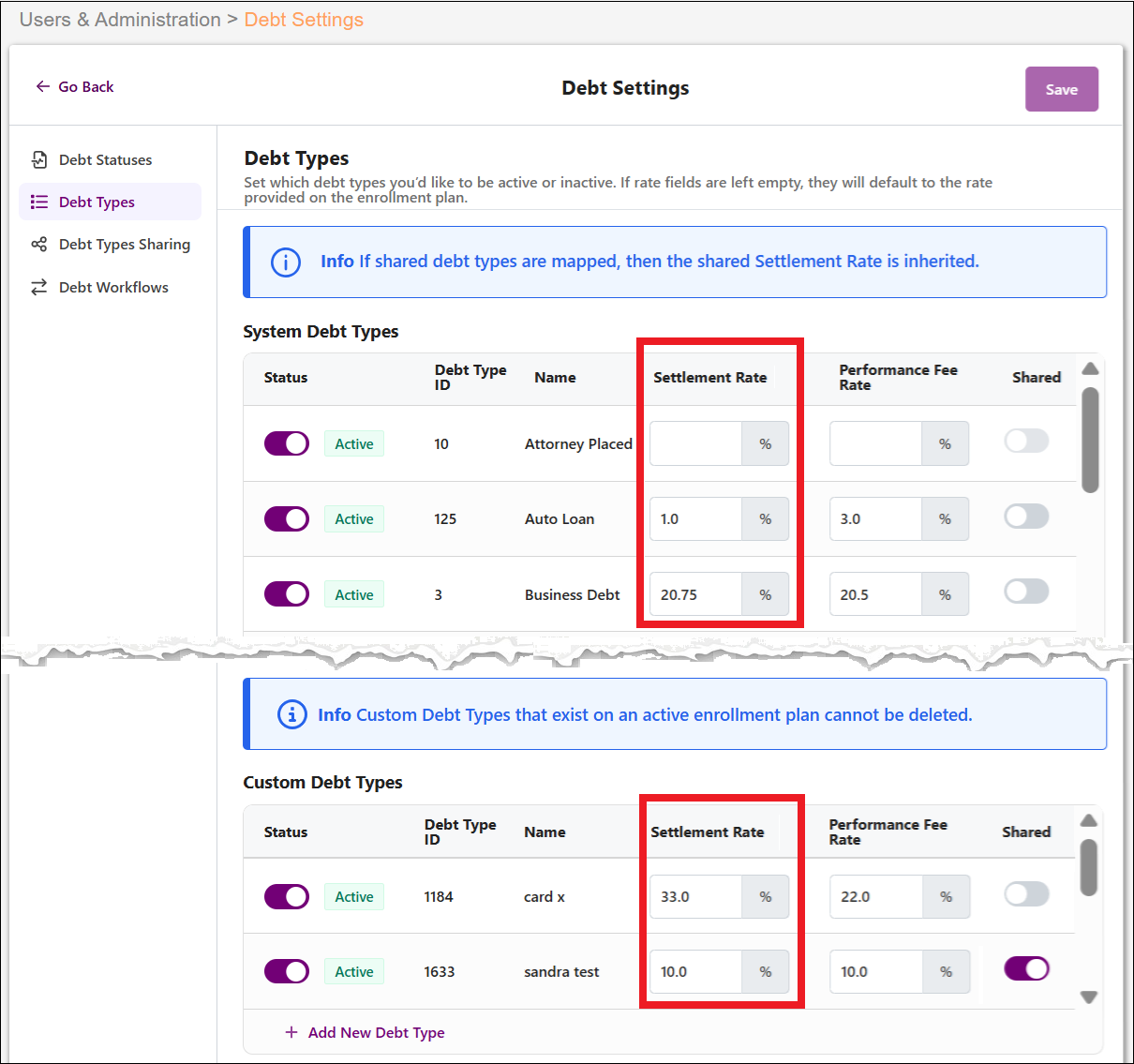Click Active badge for Attorney Placed
This screenshot has height=1064, width=1134.
pos(354,443)
